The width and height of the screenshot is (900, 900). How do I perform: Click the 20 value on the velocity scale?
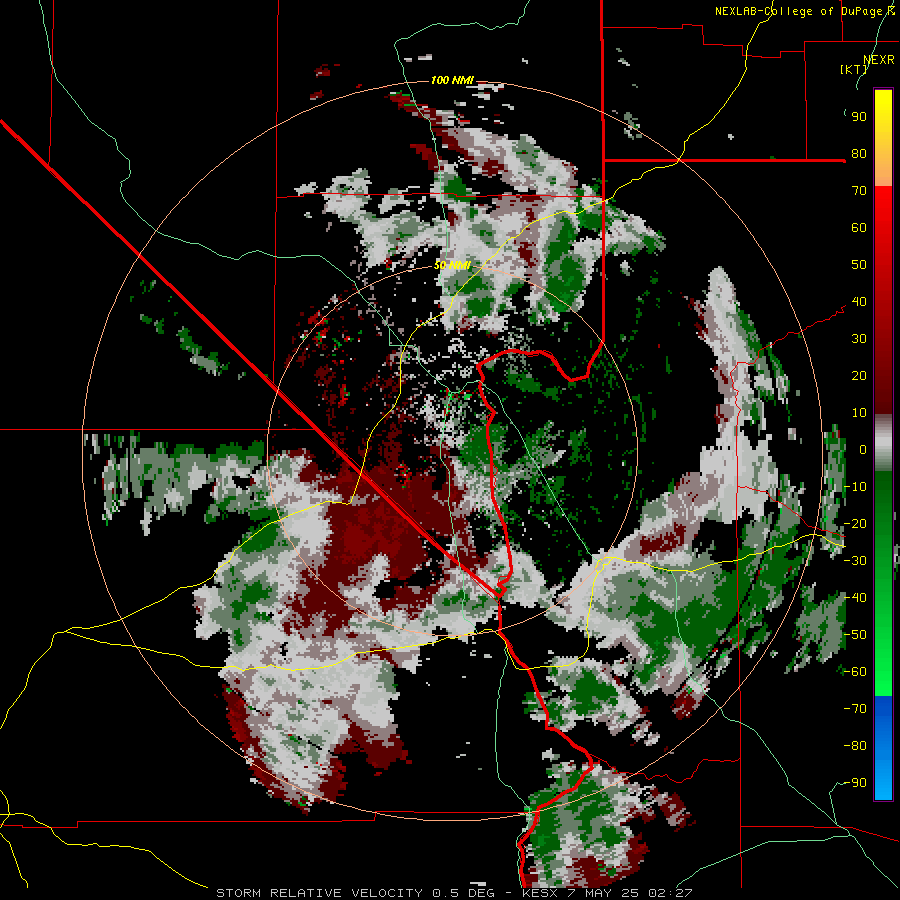(859, 375)
